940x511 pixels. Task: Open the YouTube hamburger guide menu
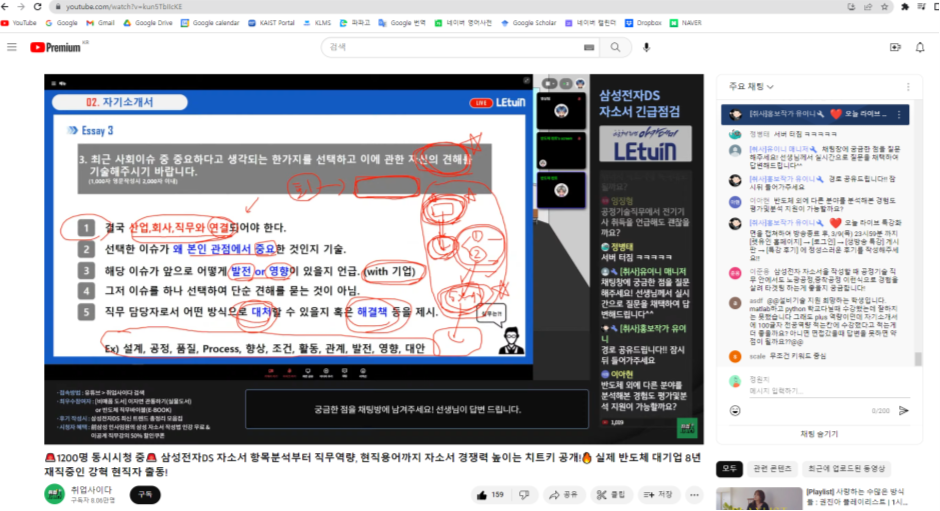tap(12, 47)
